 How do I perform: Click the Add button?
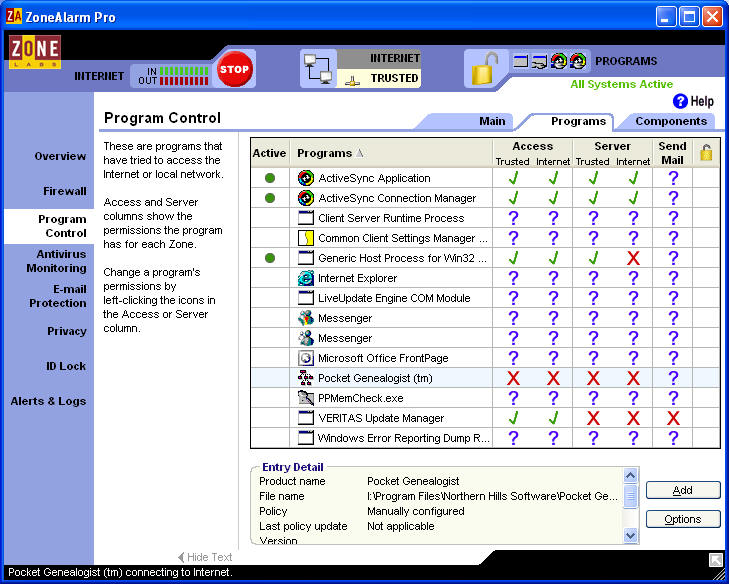tap(683, 490)
